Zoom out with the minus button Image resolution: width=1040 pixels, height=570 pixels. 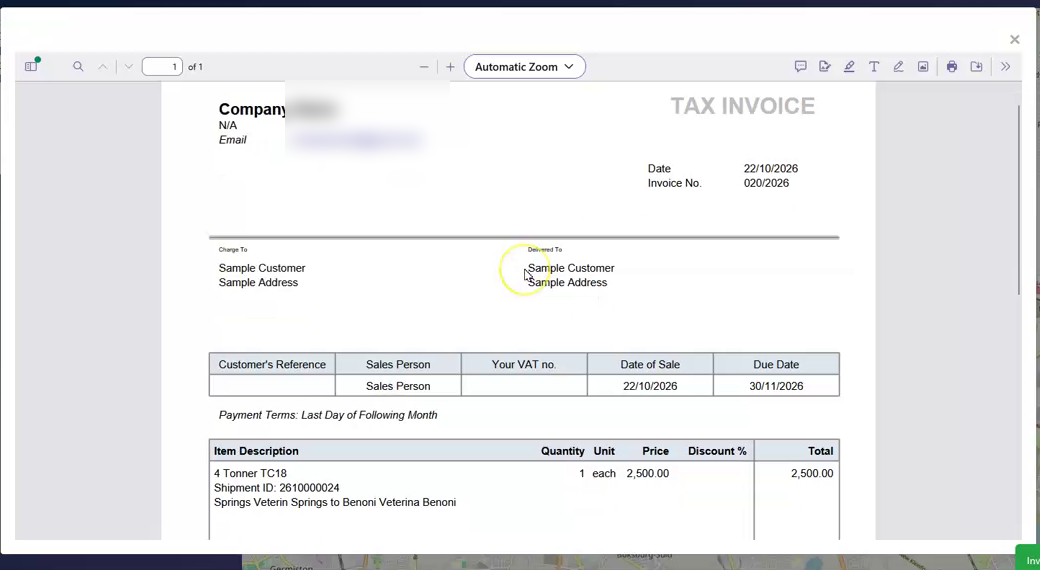pyautogui.click(x=424, y=66)
